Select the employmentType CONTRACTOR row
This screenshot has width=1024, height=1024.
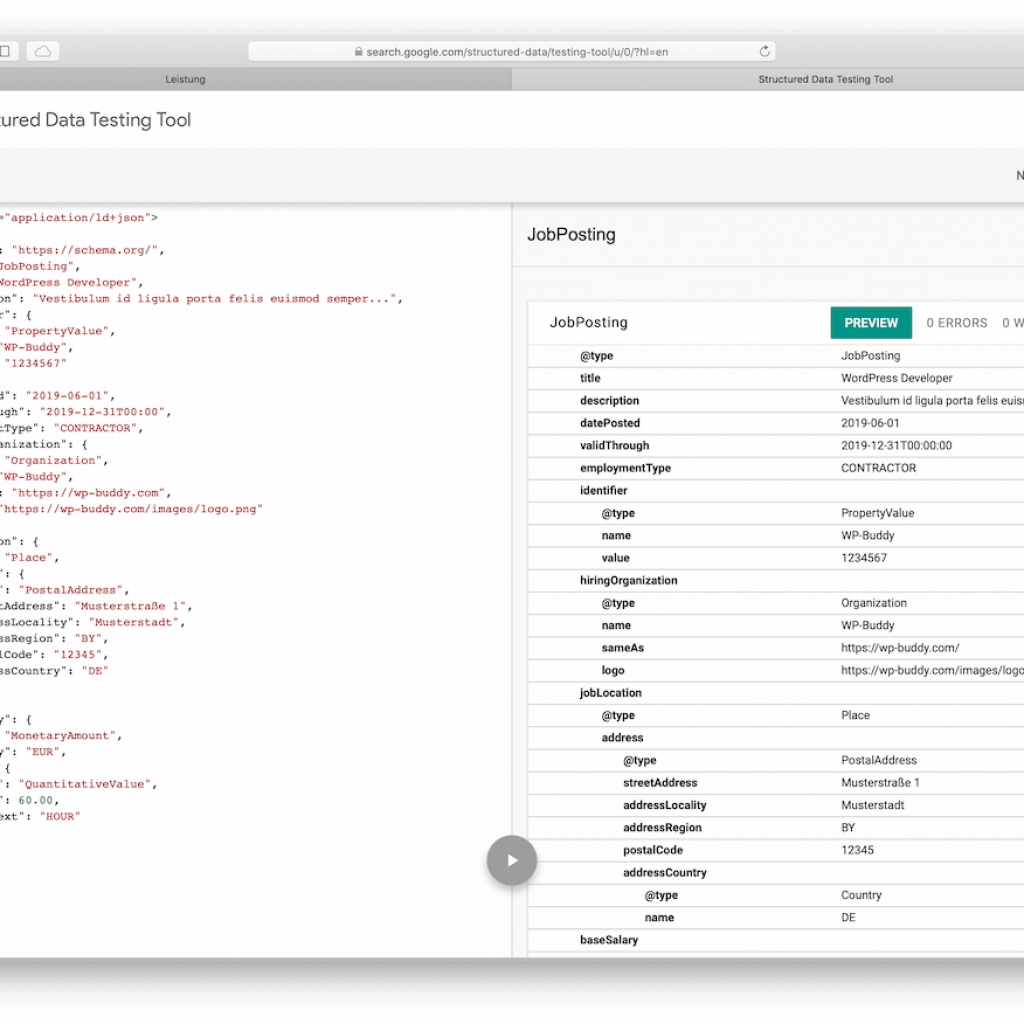point(776,468)
